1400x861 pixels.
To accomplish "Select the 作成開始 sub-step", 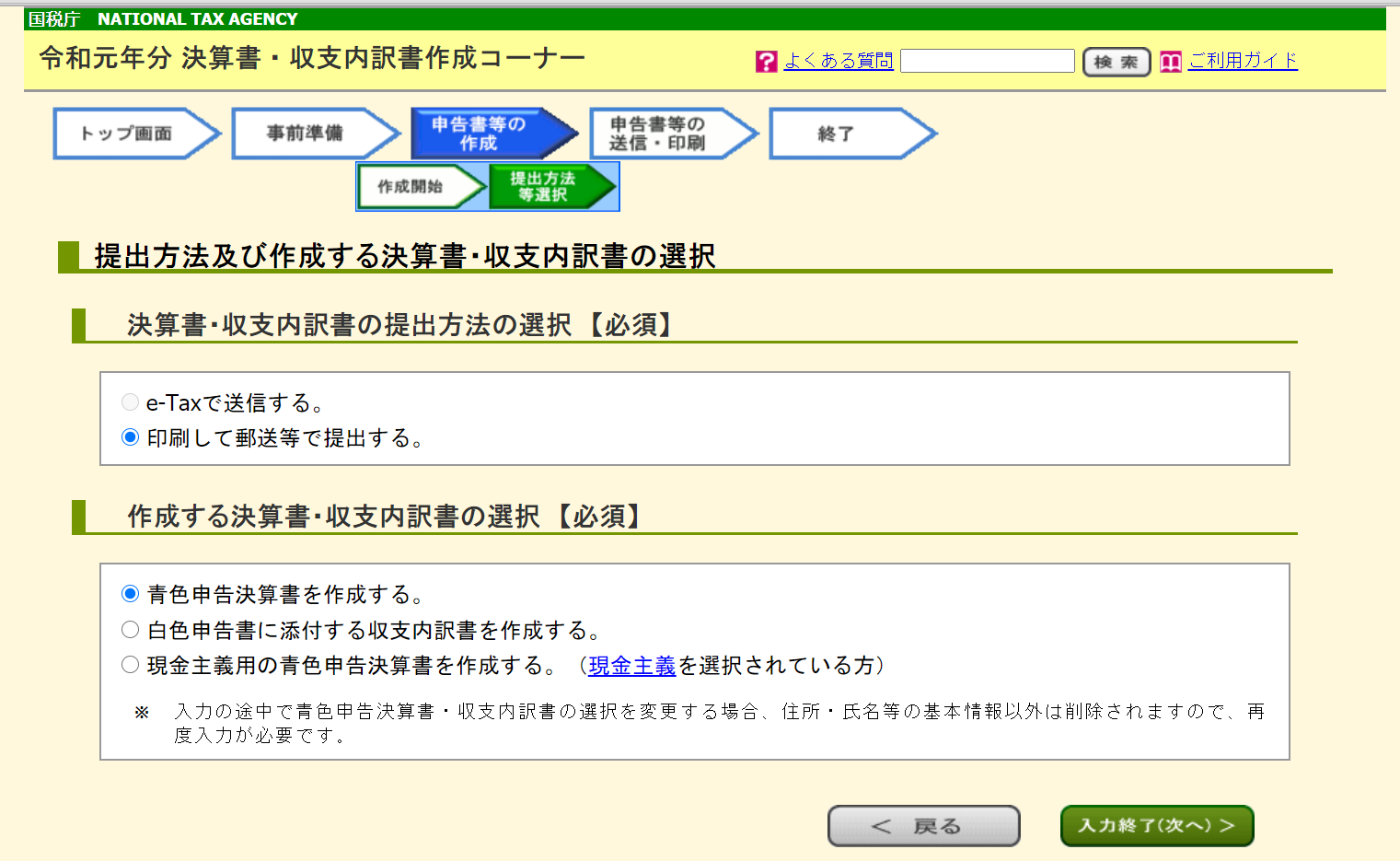I will pos(422,186).
